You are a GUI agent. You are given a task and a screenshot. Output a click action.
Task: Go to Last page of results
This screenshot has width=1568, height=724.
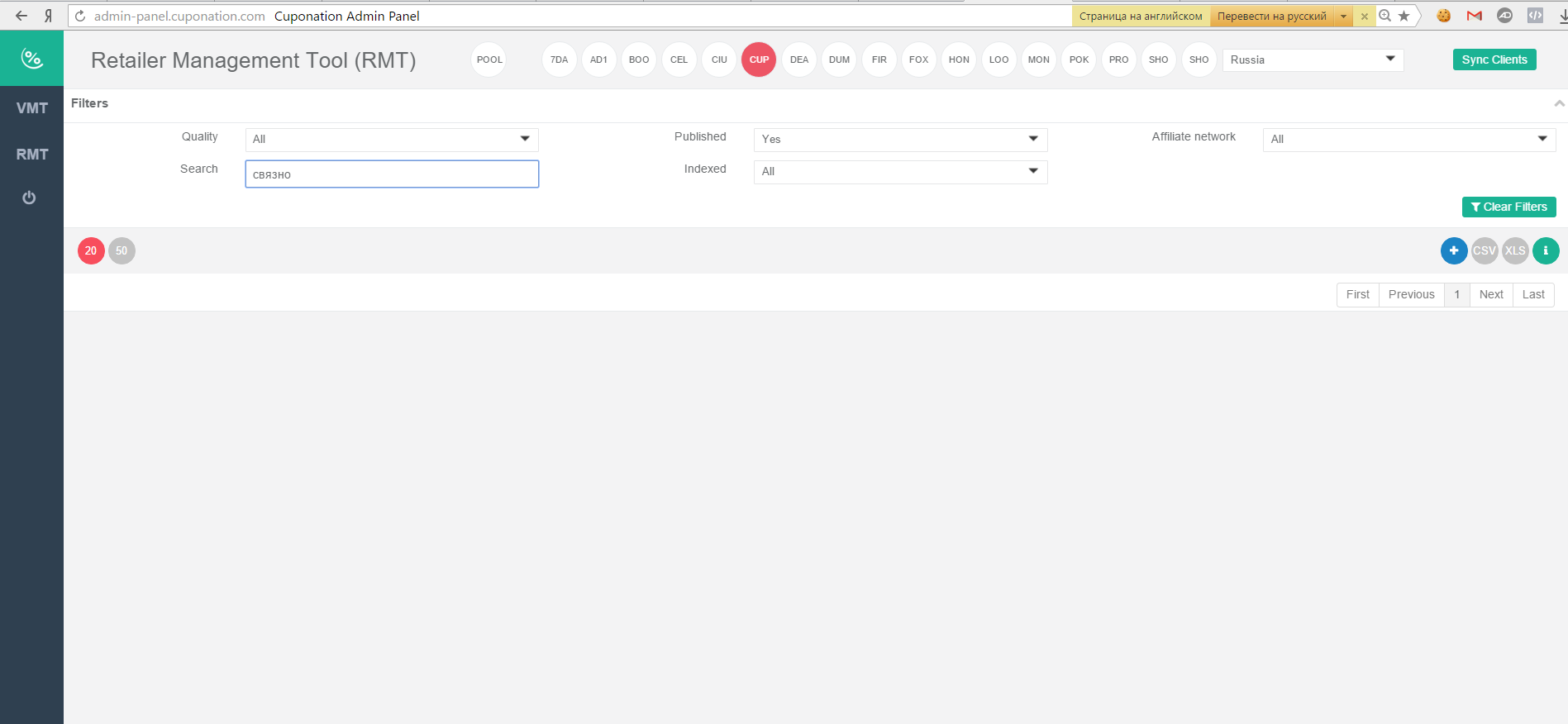[1533, 295]
